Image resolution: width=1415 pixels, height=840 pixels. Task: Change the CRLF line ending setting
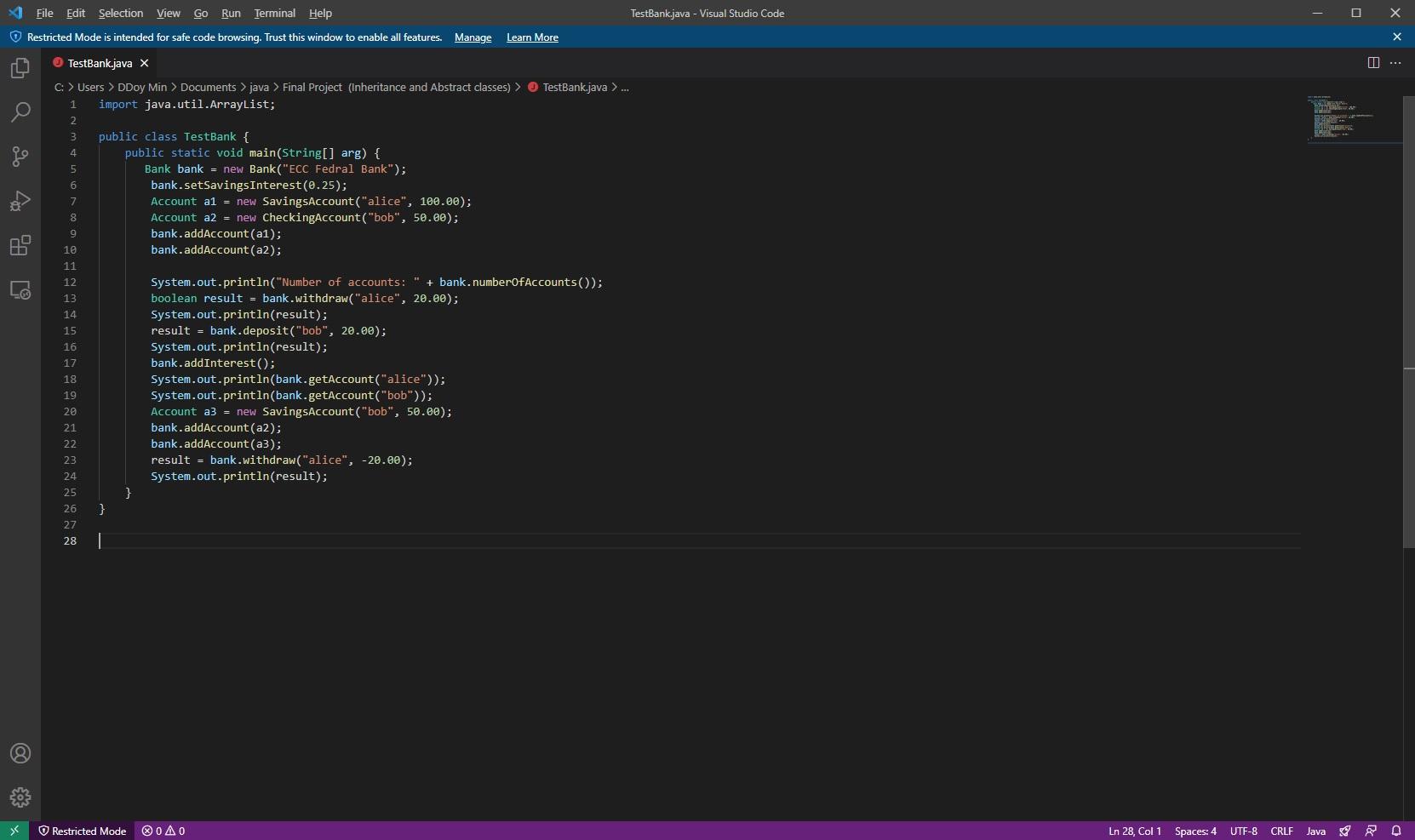point(1282,831)
